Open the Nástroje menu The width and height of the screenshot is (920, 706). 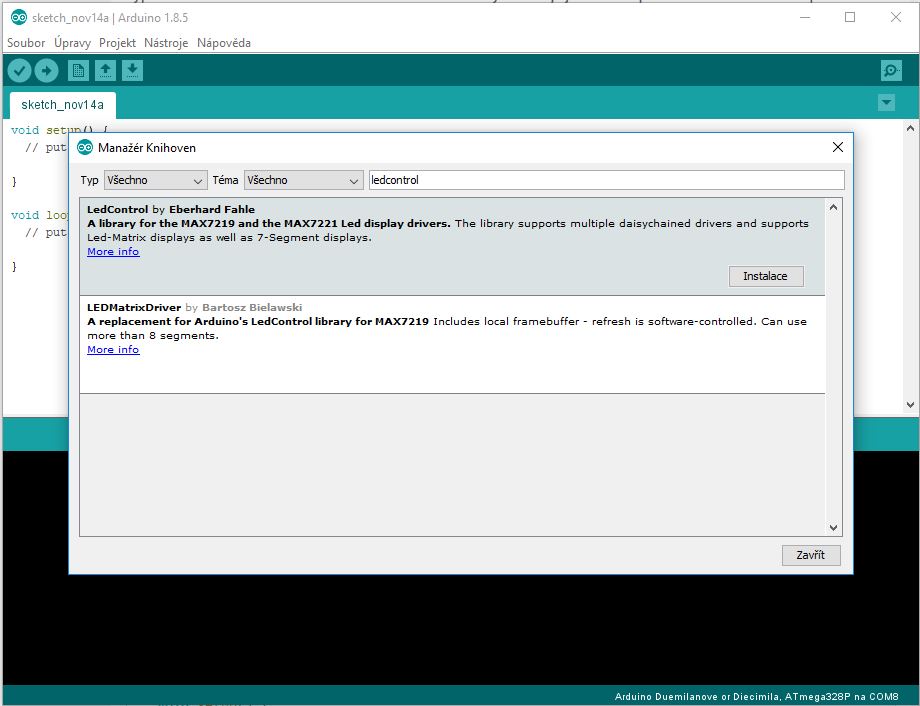coord(166,43)
